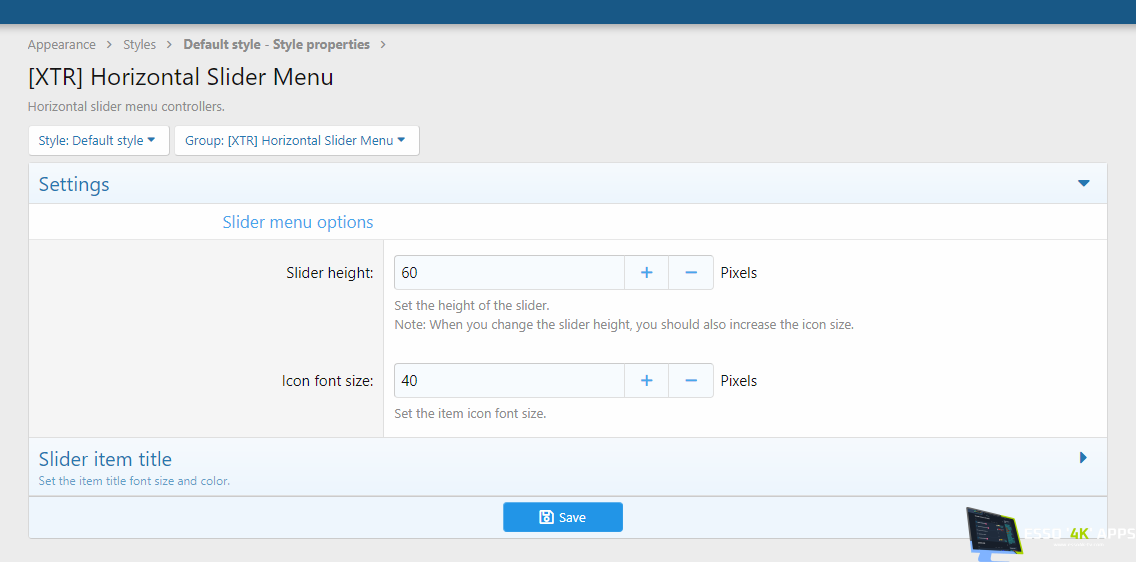The width and height of the screenshot is (1136, 562).
Task: Increase Icon font size with plus button
Action: (x=647, y=381)
